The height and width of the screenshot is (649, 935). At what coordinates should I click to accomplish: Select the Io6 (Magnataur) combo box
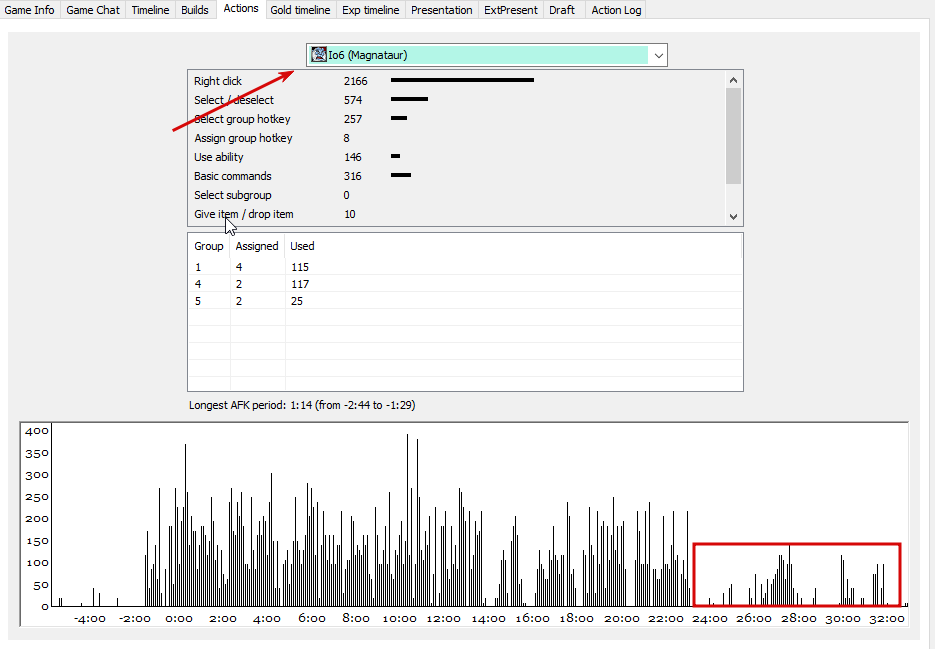487,55
